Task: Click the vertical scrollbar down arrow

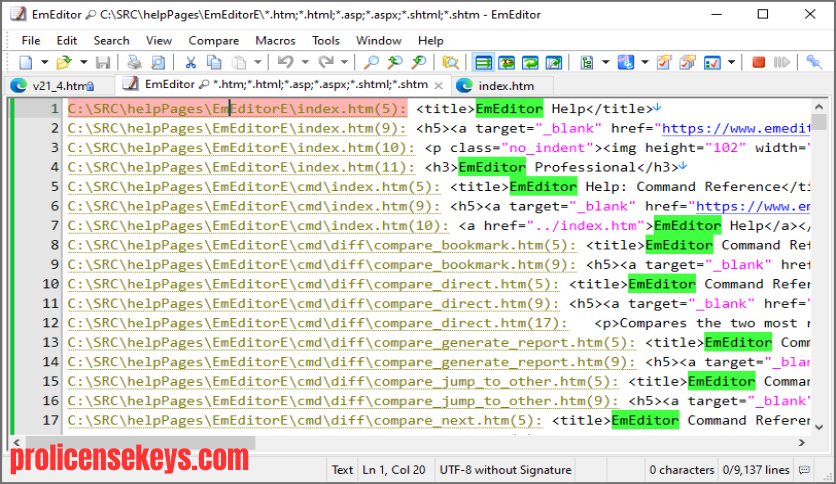Action: [x=819, y=427]
